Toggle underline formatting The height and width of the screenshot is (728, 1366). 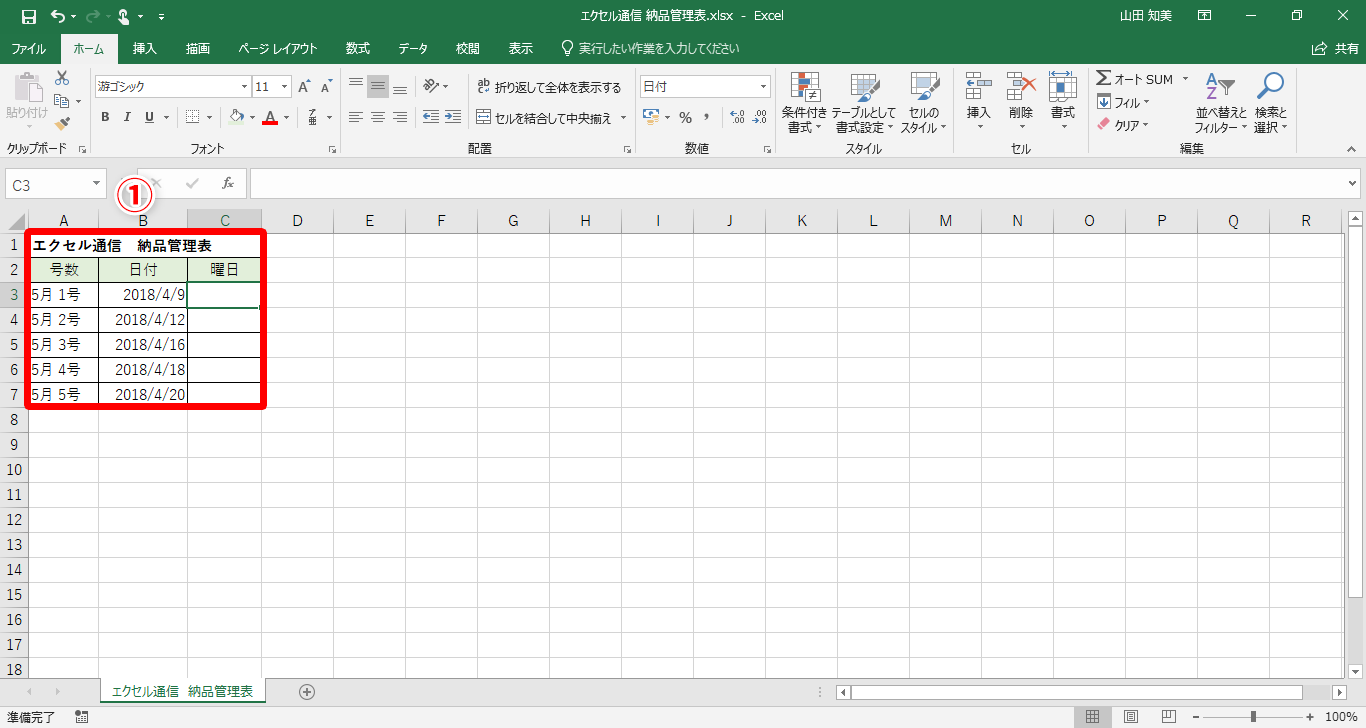tap(149, 117)
